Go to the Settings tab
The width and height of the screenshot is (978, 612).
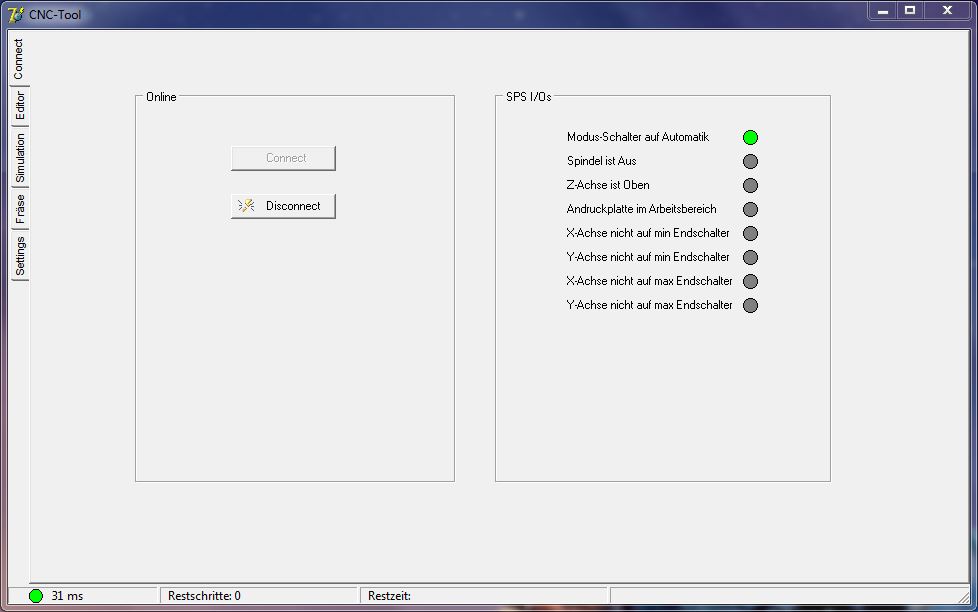point(20,256)
